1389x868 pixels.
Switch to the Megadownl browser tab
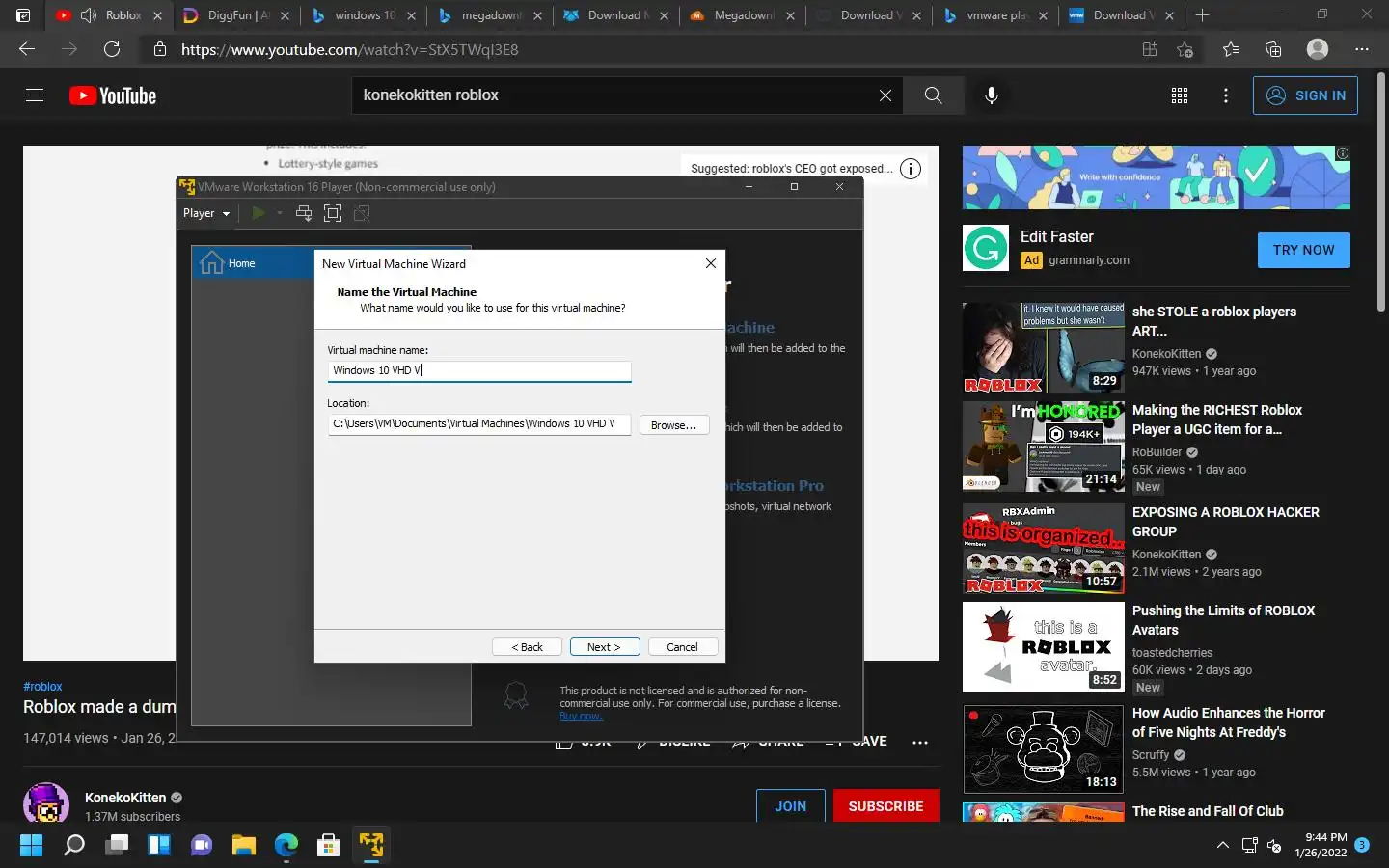743,15
